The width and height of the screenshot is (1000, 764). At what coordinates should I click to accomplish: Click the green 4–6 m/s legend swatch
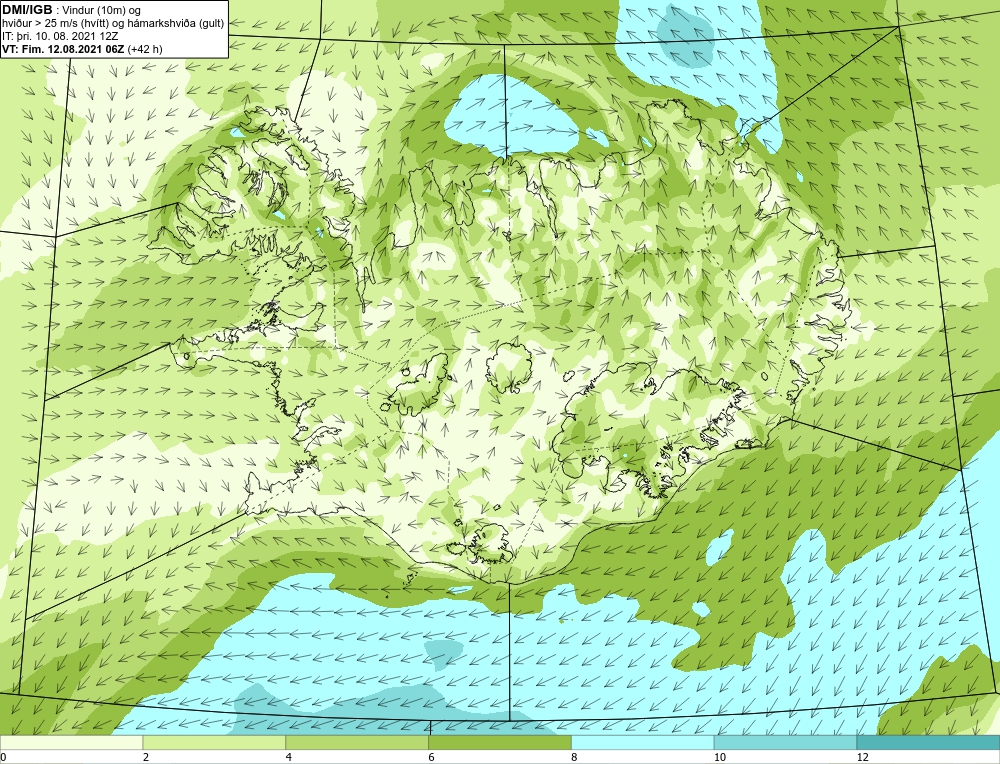pos(357,742)
